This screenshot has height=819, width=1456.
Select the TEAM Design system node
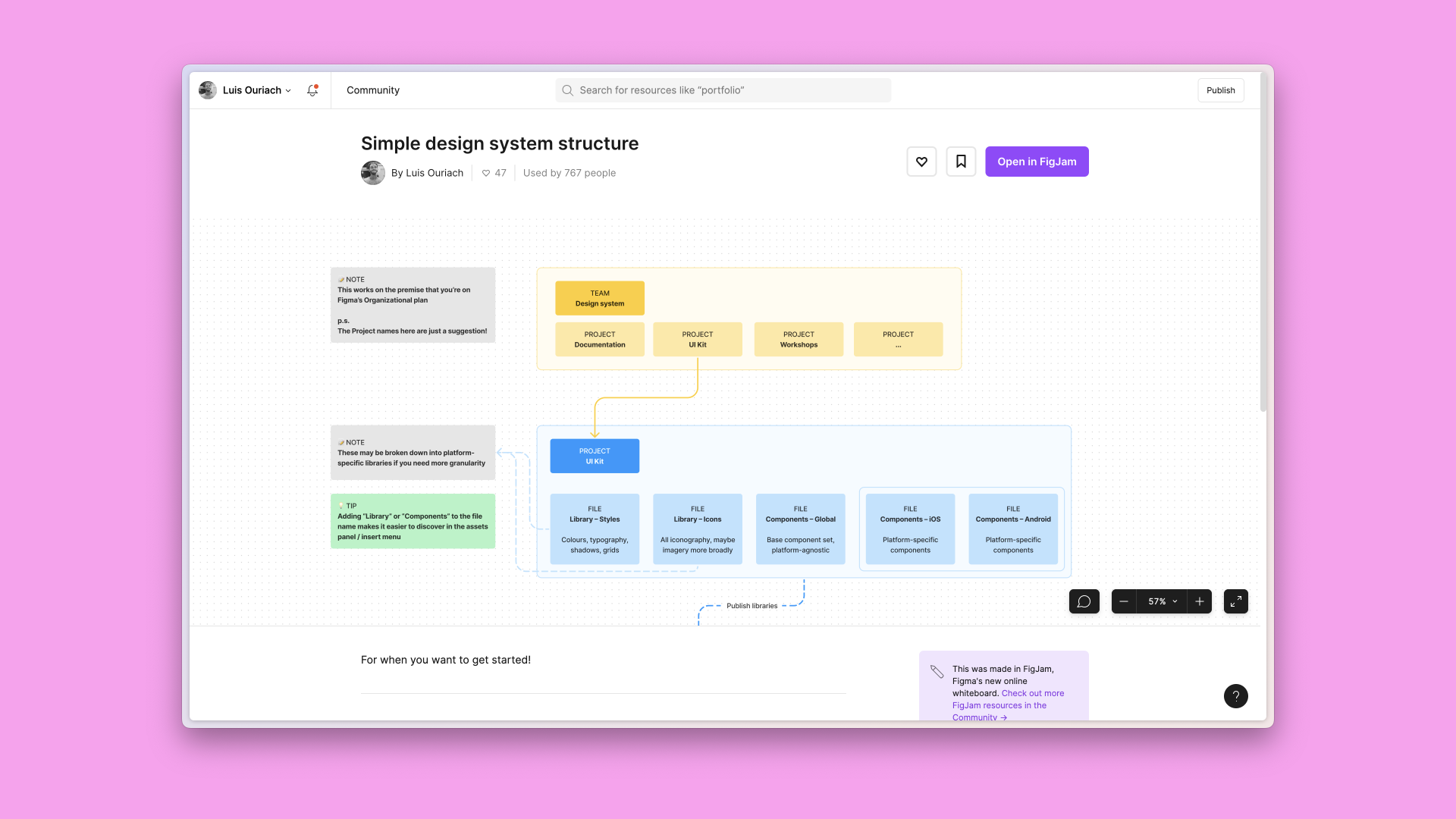[x=599, y=297]
